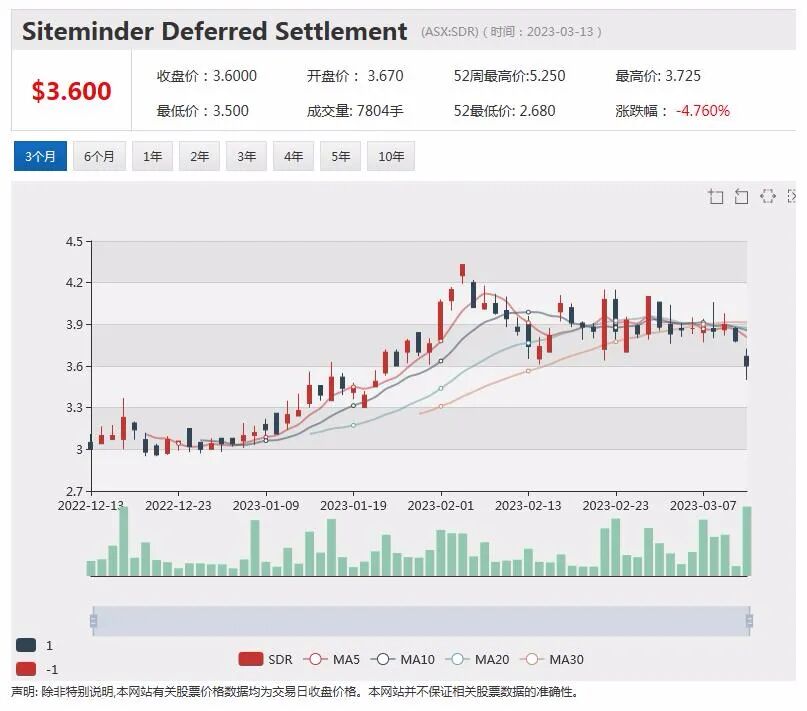The image size is (807, 711).
Task: Click the highest red candlestick above 4.2
Action: coord(462,271)
